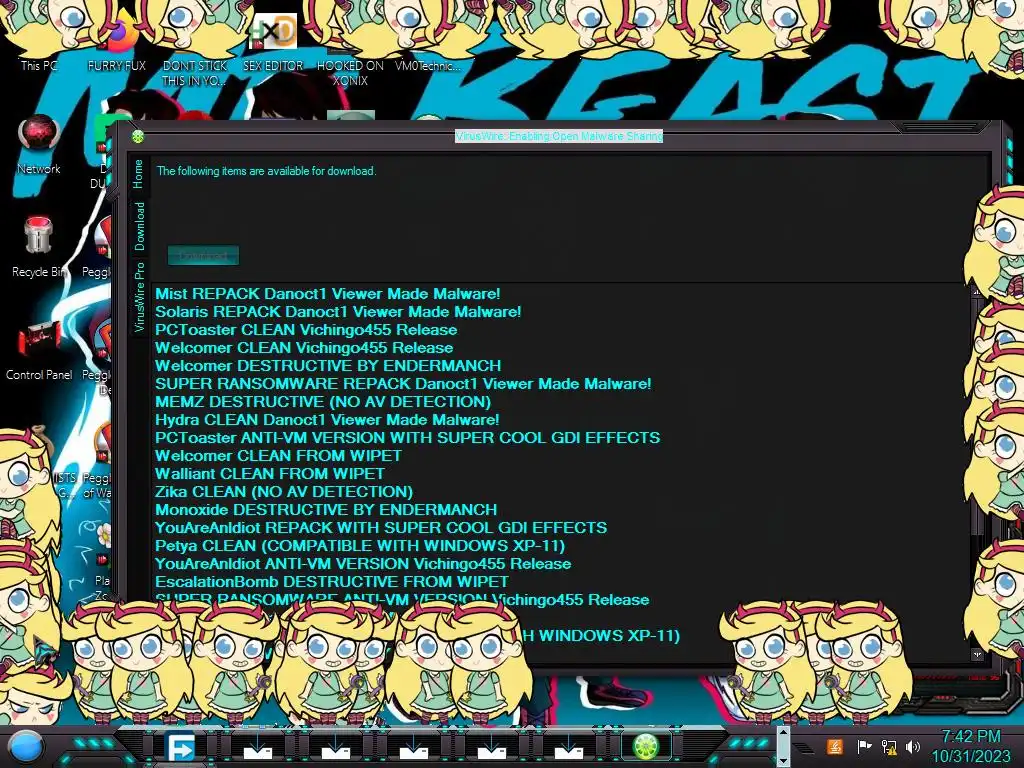The image size is (1024, 768).
Task: Select 'Monoxide DESTRUCTIVE BY ENDERMANCH' row
Action: [x=327, y=509]
